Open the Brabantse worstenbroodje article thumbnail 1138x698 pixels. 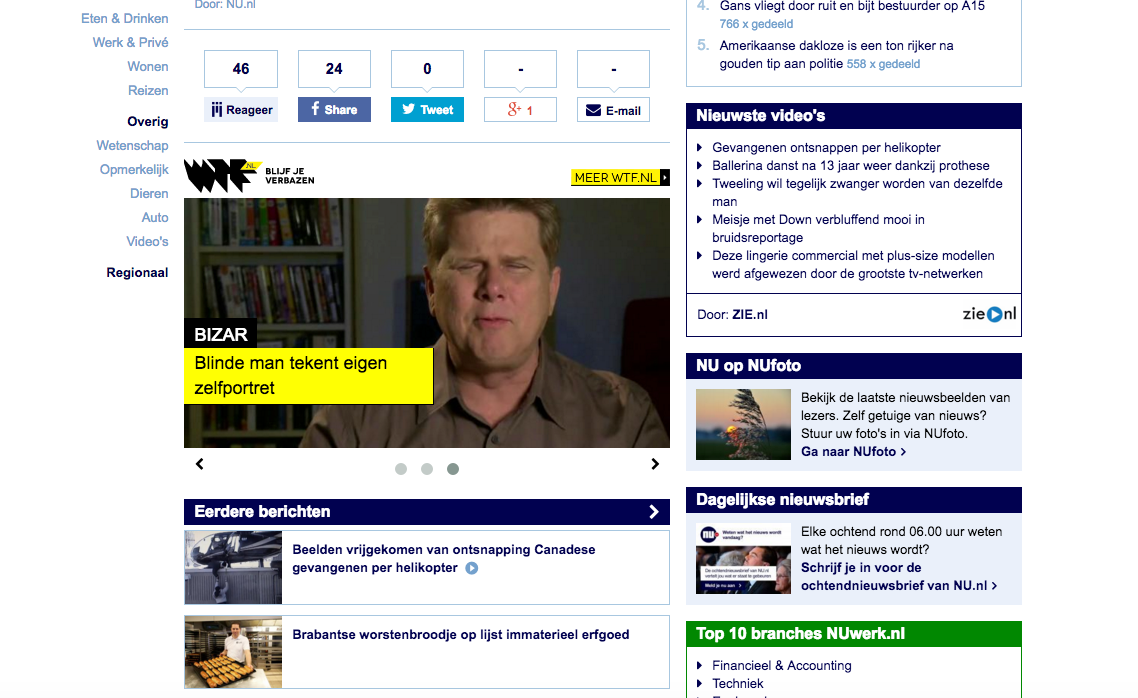(x=233, y=652)
